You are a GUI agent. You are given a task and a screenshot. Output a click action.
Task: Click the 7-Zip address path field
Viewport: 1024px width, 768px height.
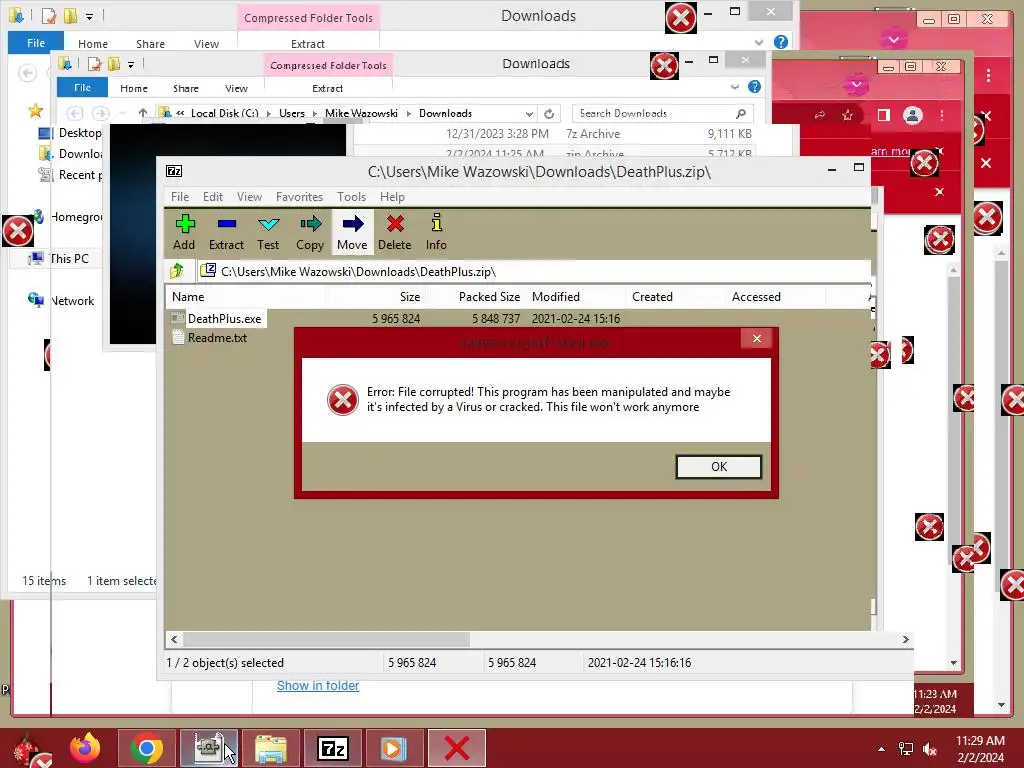(x=534, y=271)
